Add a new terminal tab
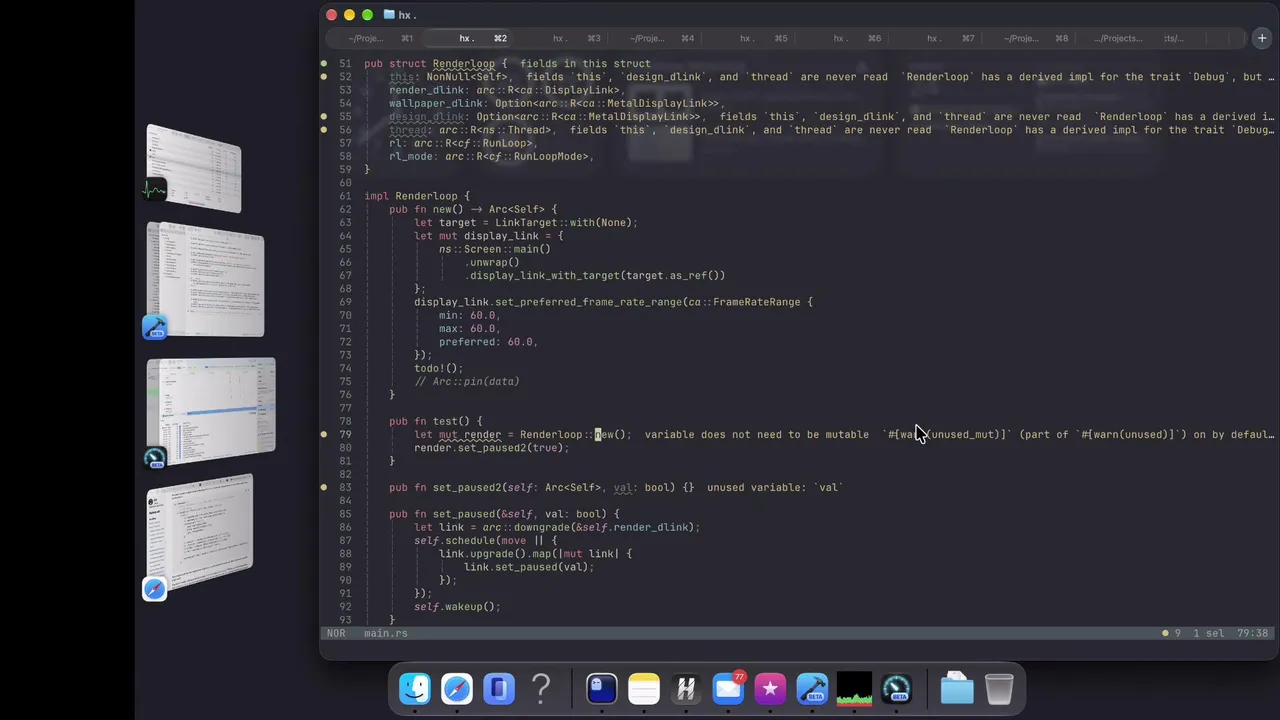The width and height of the screenshot is (1280, 720). 1262,38
